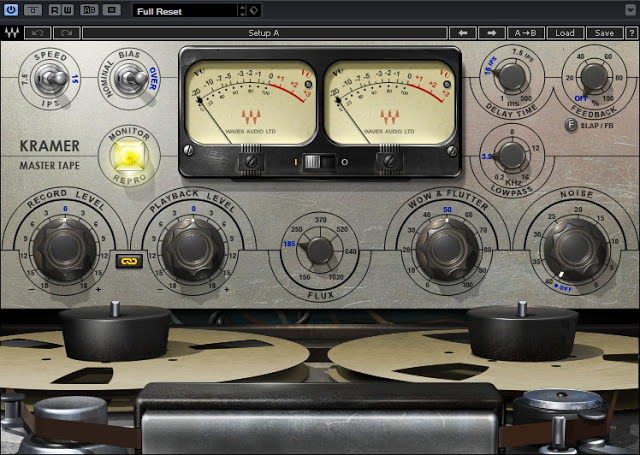Click the redo arrow icon

tap(64, 33)
